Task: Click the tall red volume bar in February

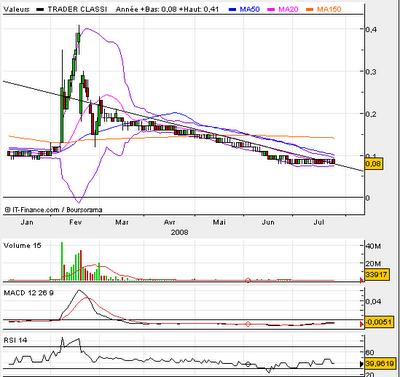Action: [81, 265]
